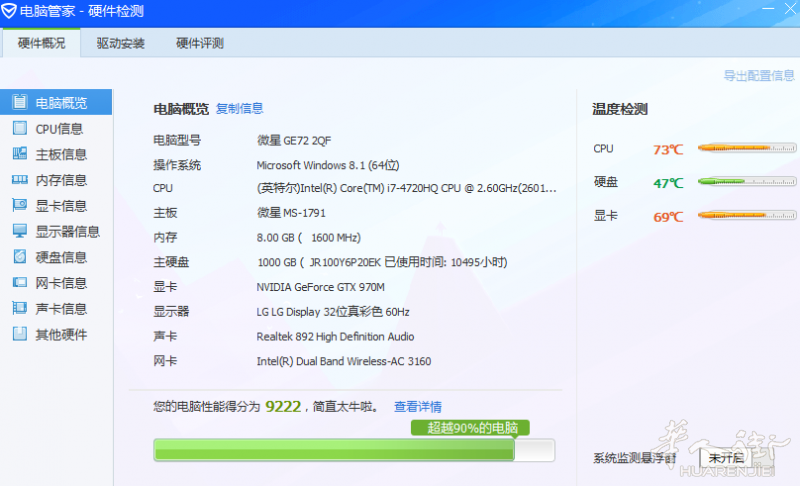Click the 电脑管家 shield logo in title bar
This screenshot has width=800, height=486.
point(9,11)
